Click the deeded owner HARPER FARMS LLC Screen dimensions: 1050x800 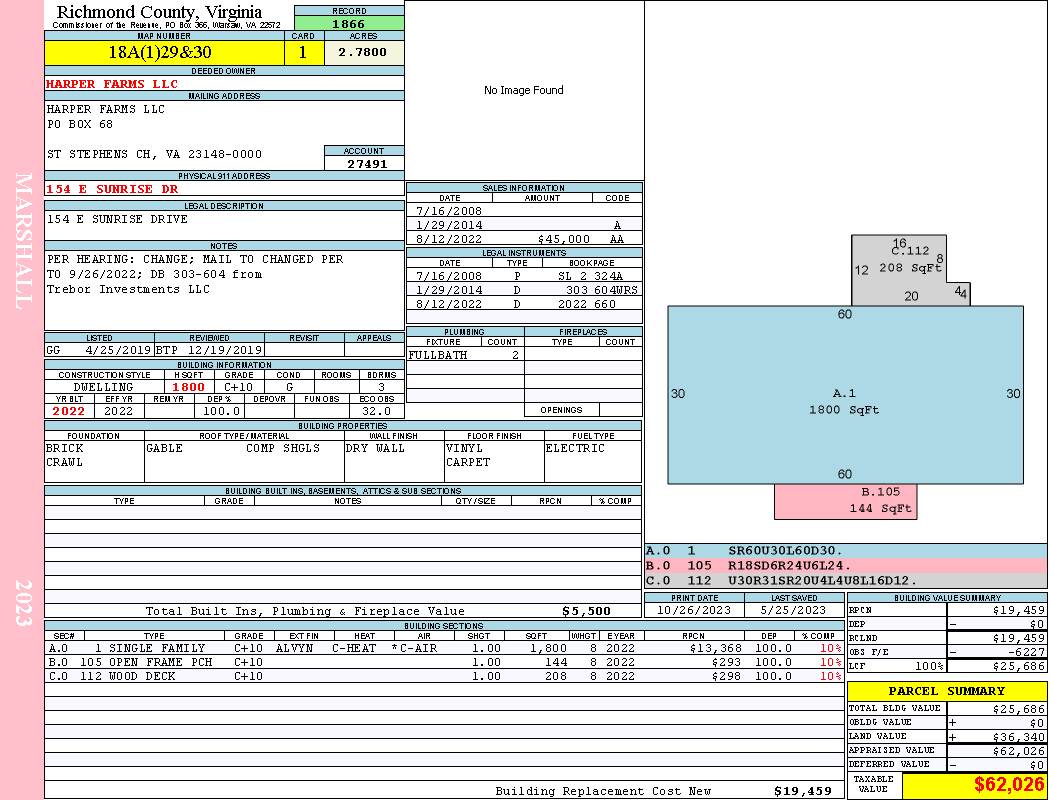click(112, 84)
